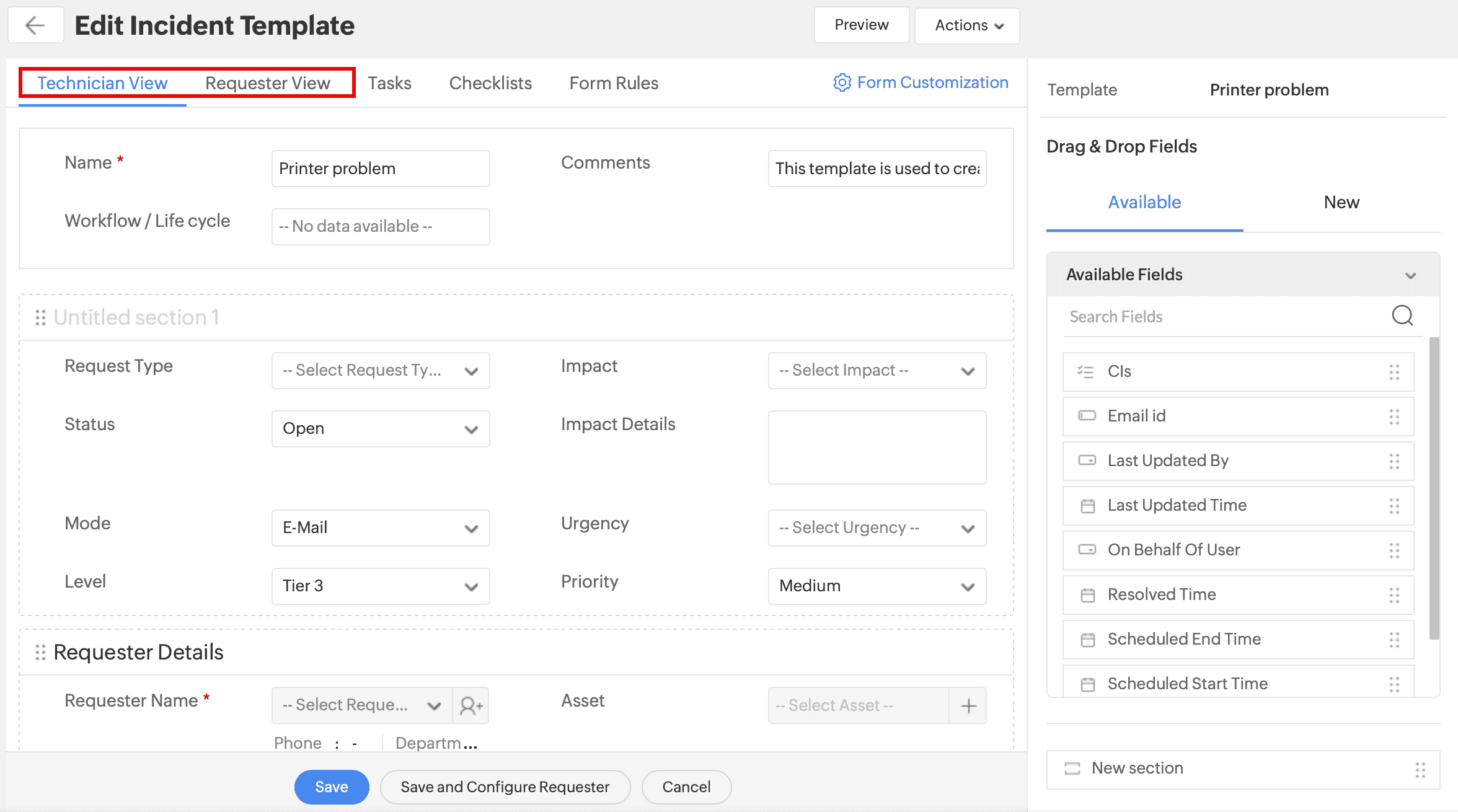Open the Actions dropdown menu
The width and height of the screenshot is (1458, 812).
click(x=967, y=25)
